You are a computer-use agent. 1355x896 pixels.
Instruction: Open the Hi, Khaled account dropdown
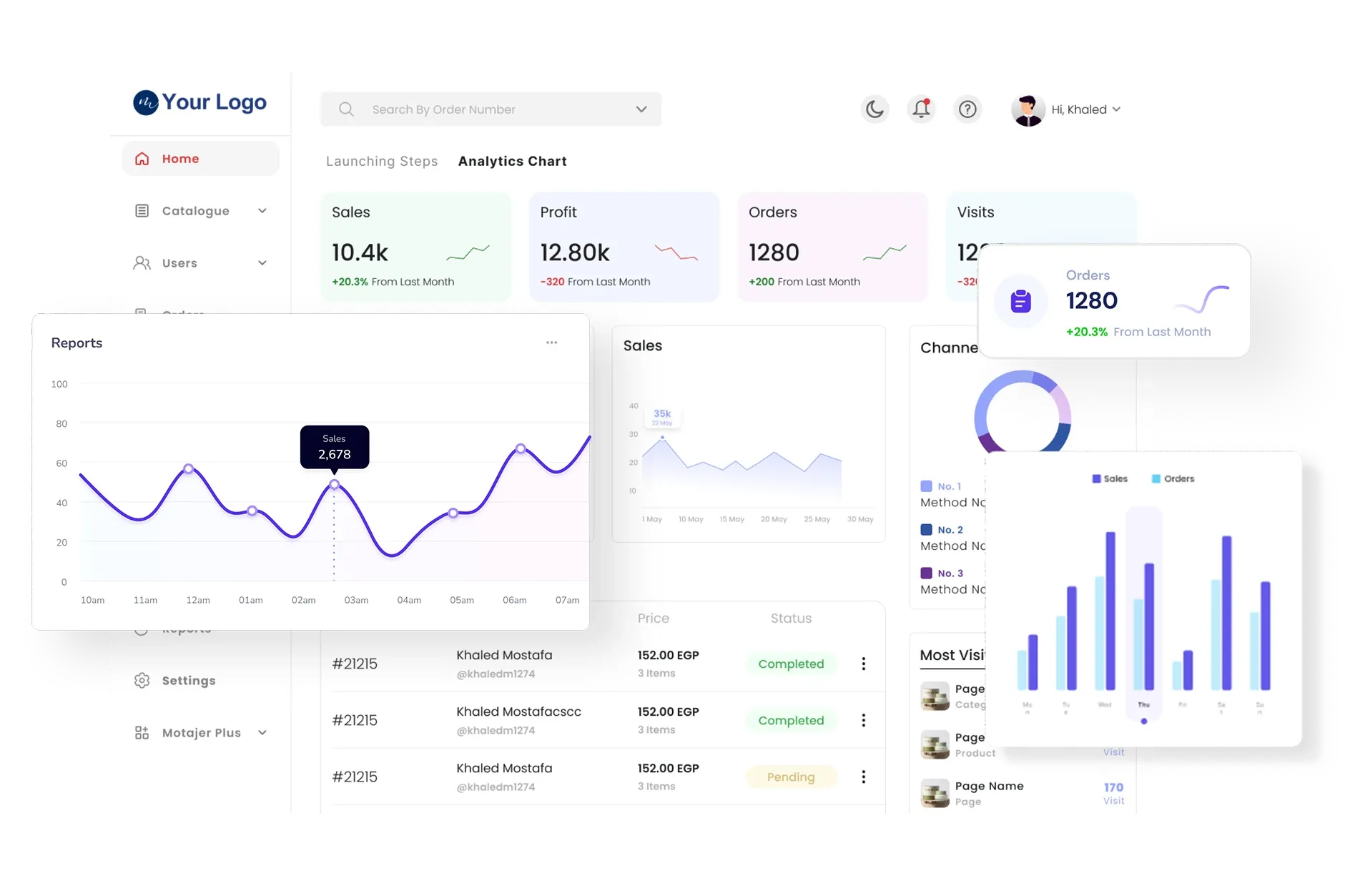(x=1085, y=109)
